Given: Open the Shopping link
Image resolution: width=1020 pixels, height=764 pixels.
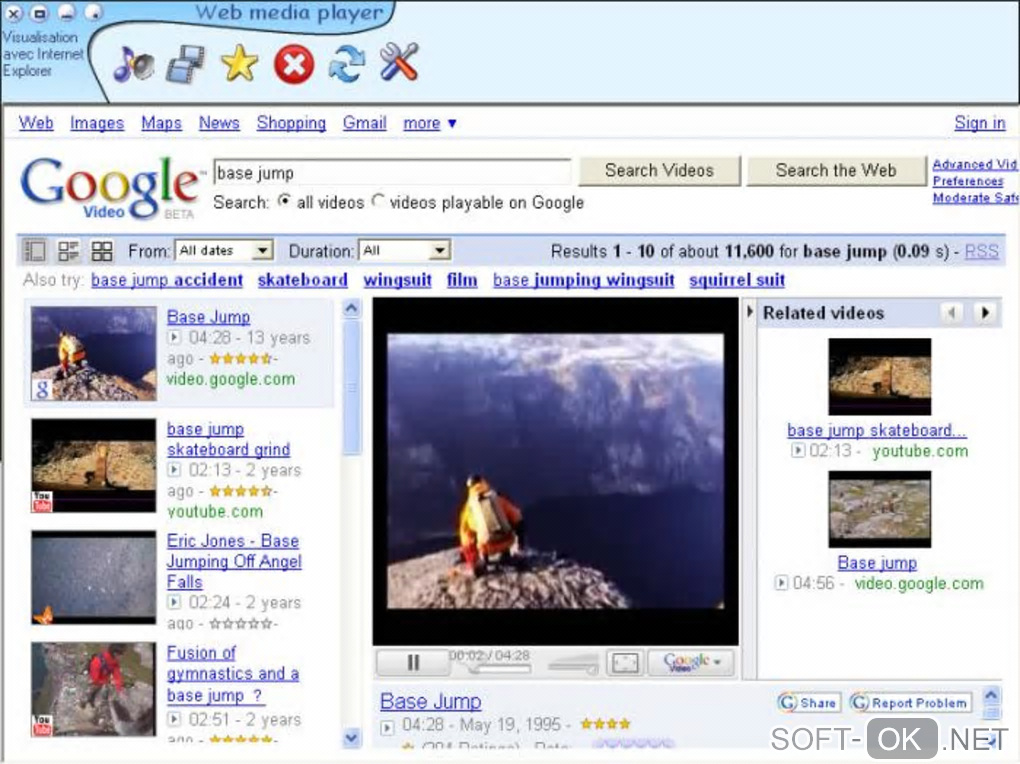Looking at the screenshot, I should pyautogui.click(x=291, y=122).
